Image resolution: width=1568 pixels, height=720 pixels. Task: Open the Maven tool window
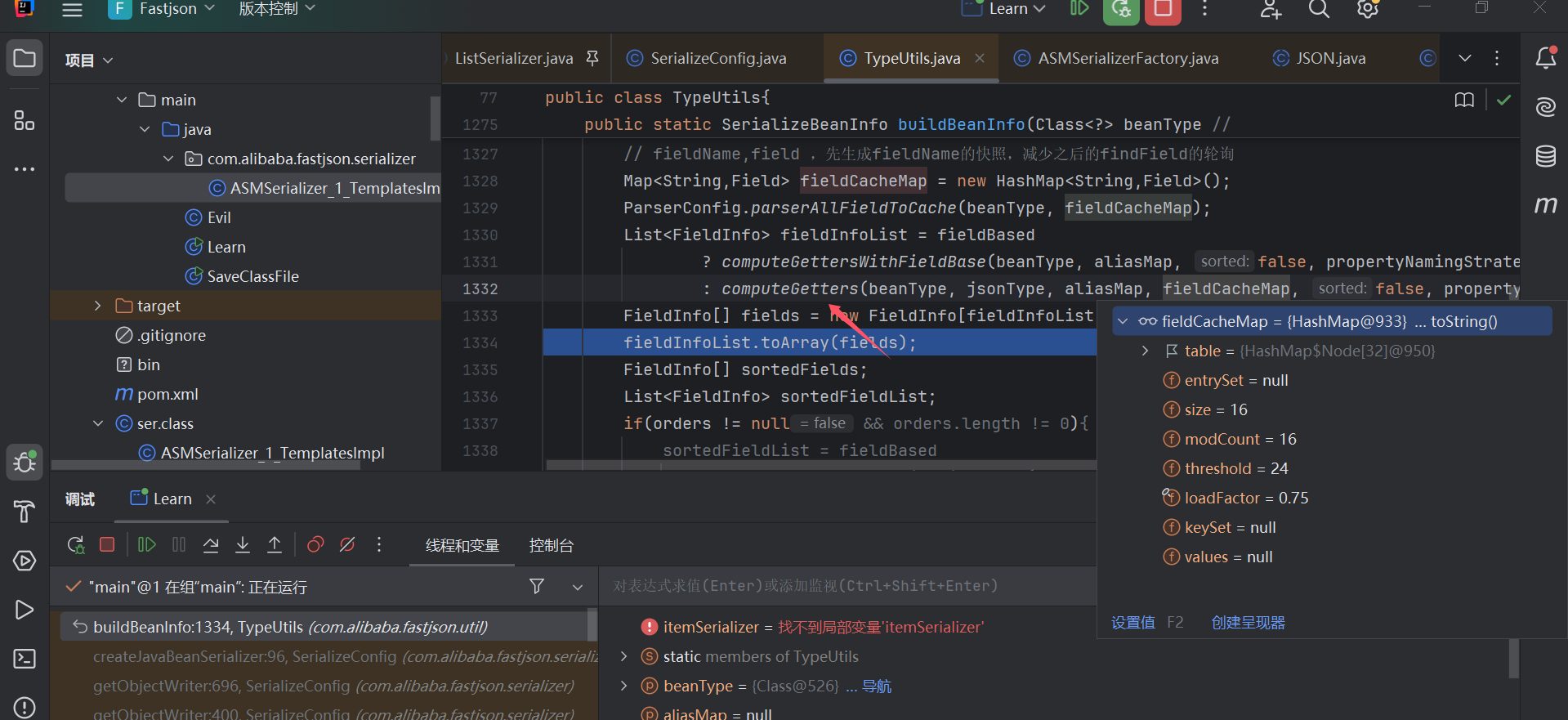(x=1545, y=205)
